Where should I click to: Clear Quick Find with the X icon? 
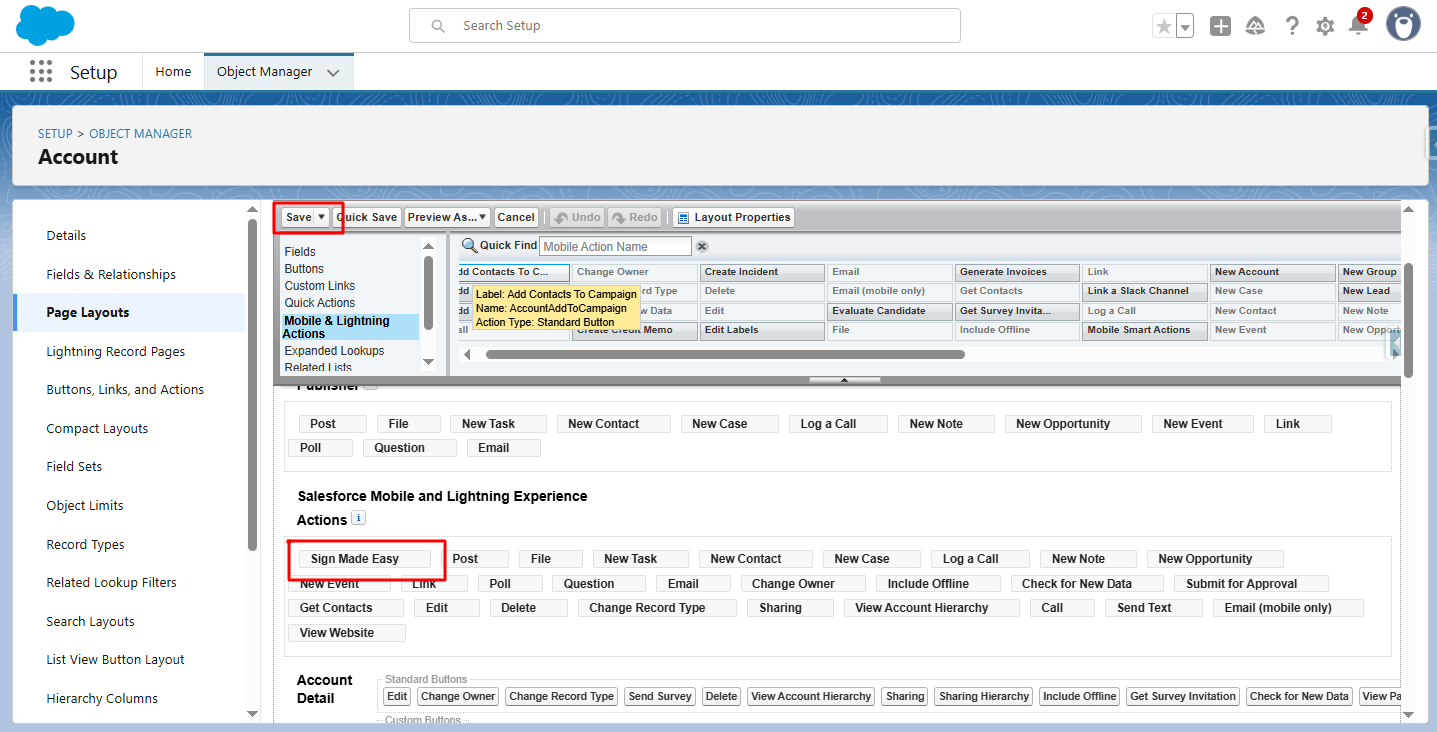[702, 247]
